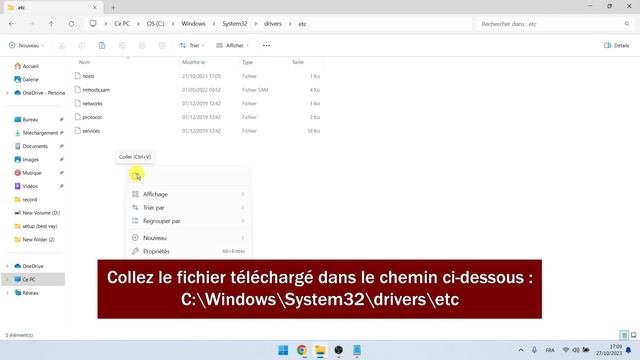The image size is (640, 360).
Task: Toggle the Détails pane button
Action: 617,45
